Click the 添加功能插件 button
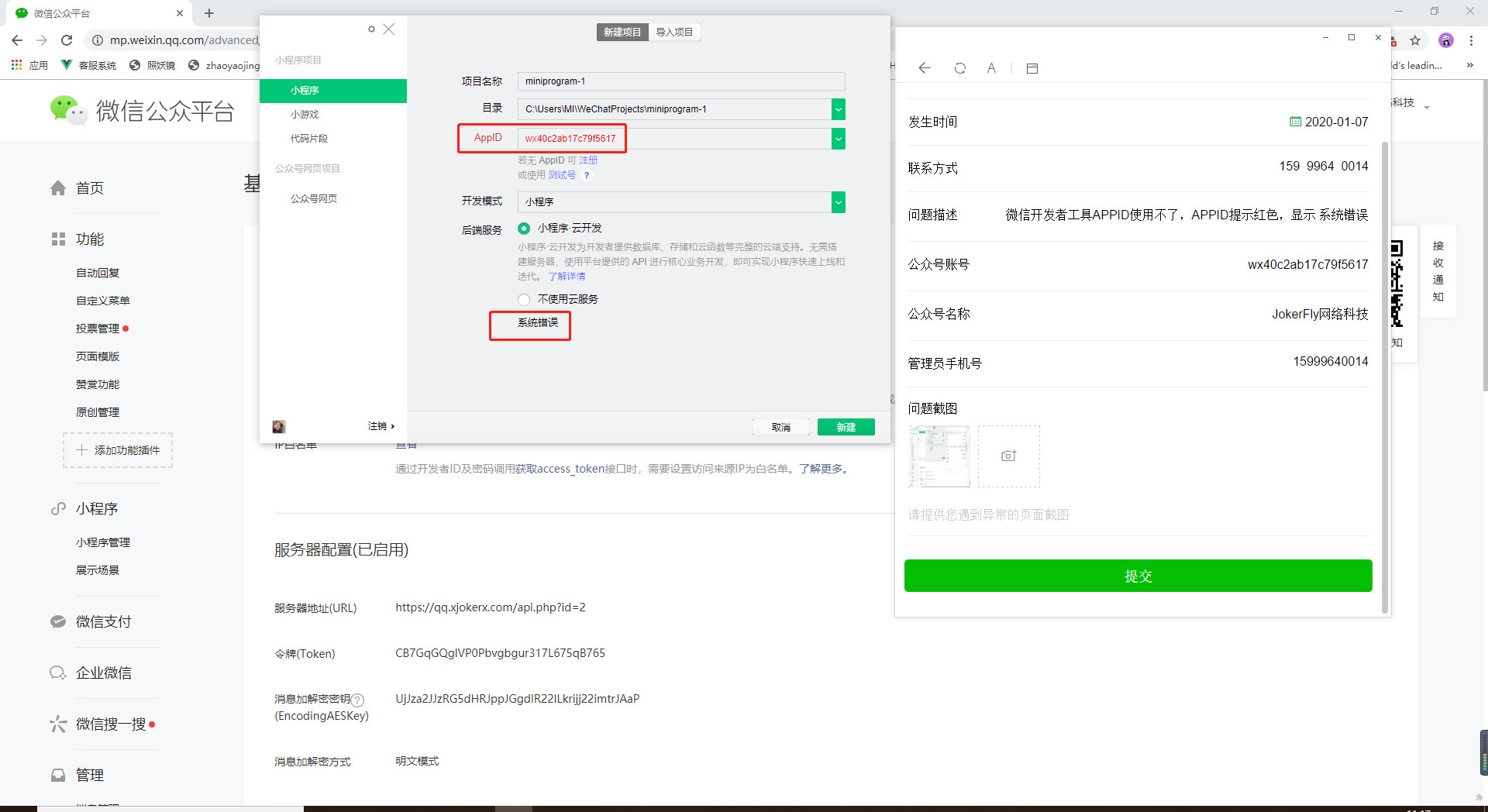This screenshot has height=812, width=1488. [118, 450]
